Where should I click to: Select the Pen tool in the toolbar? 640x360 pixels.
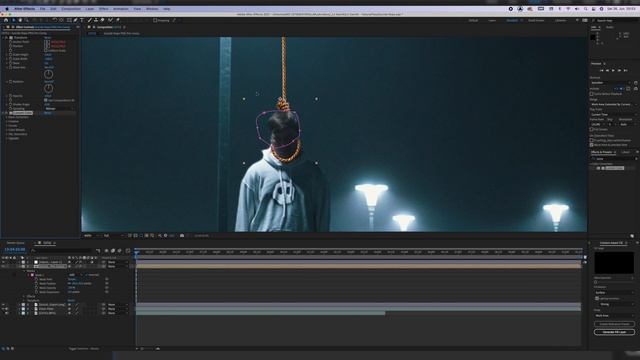pos(76,20)
